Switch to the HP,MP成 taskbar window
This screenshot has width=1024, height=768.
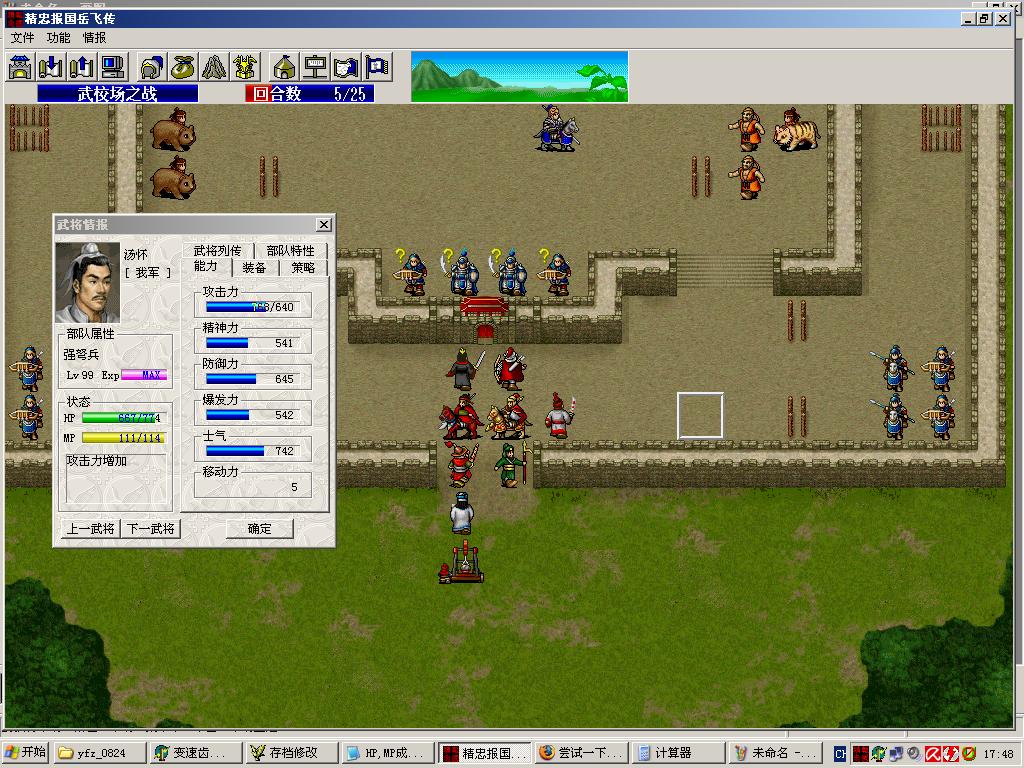point(388,753)
